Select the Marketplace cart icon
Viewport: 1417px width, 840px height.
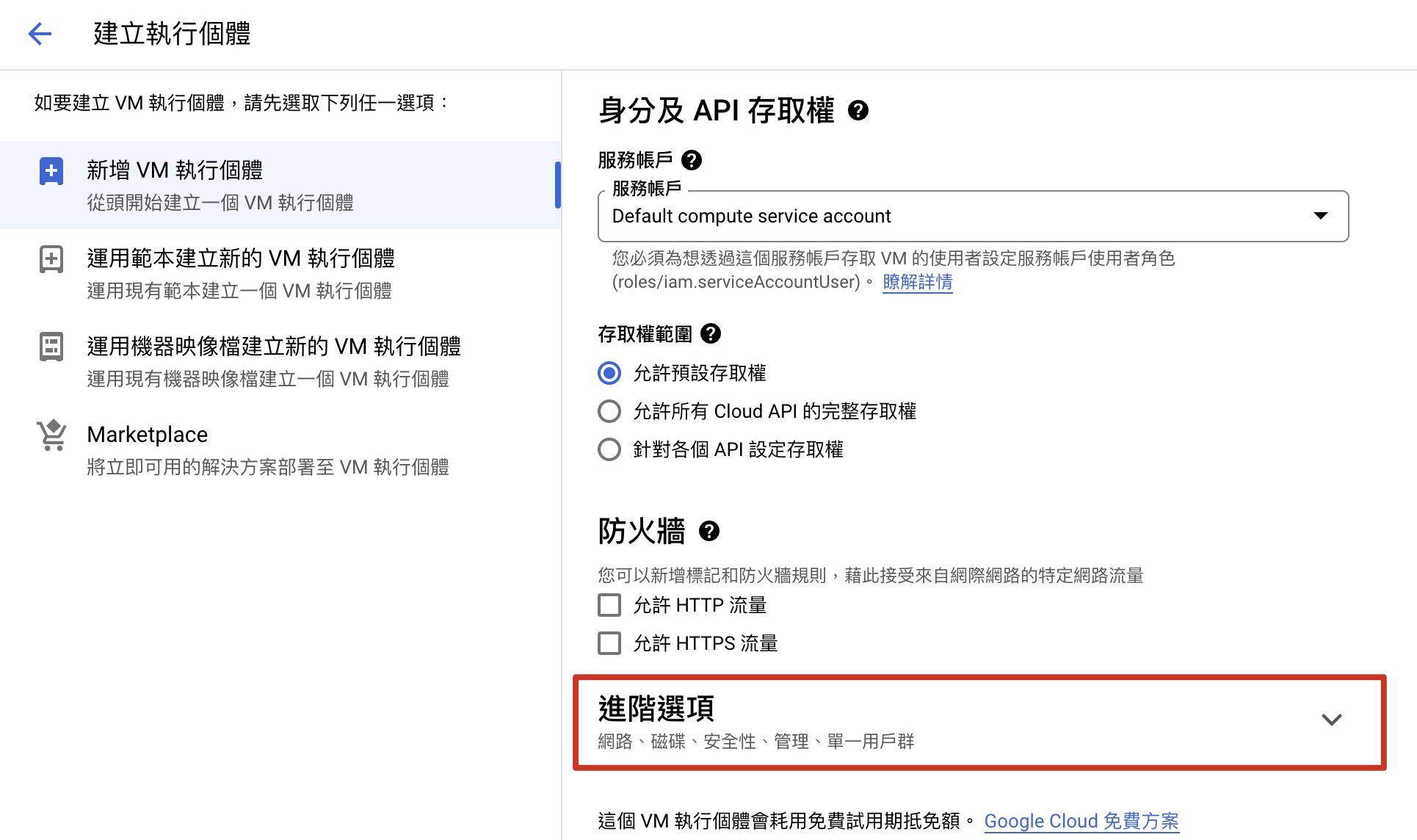[x=51, y=434]
